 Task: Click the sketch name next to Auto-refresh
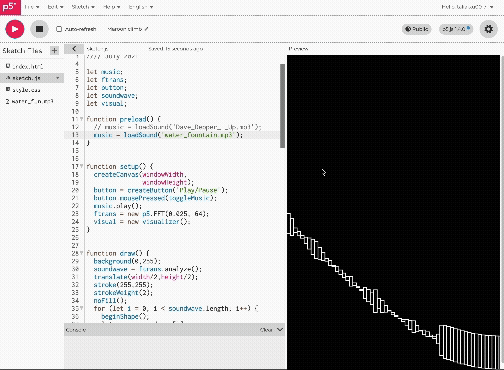point(125,29)
